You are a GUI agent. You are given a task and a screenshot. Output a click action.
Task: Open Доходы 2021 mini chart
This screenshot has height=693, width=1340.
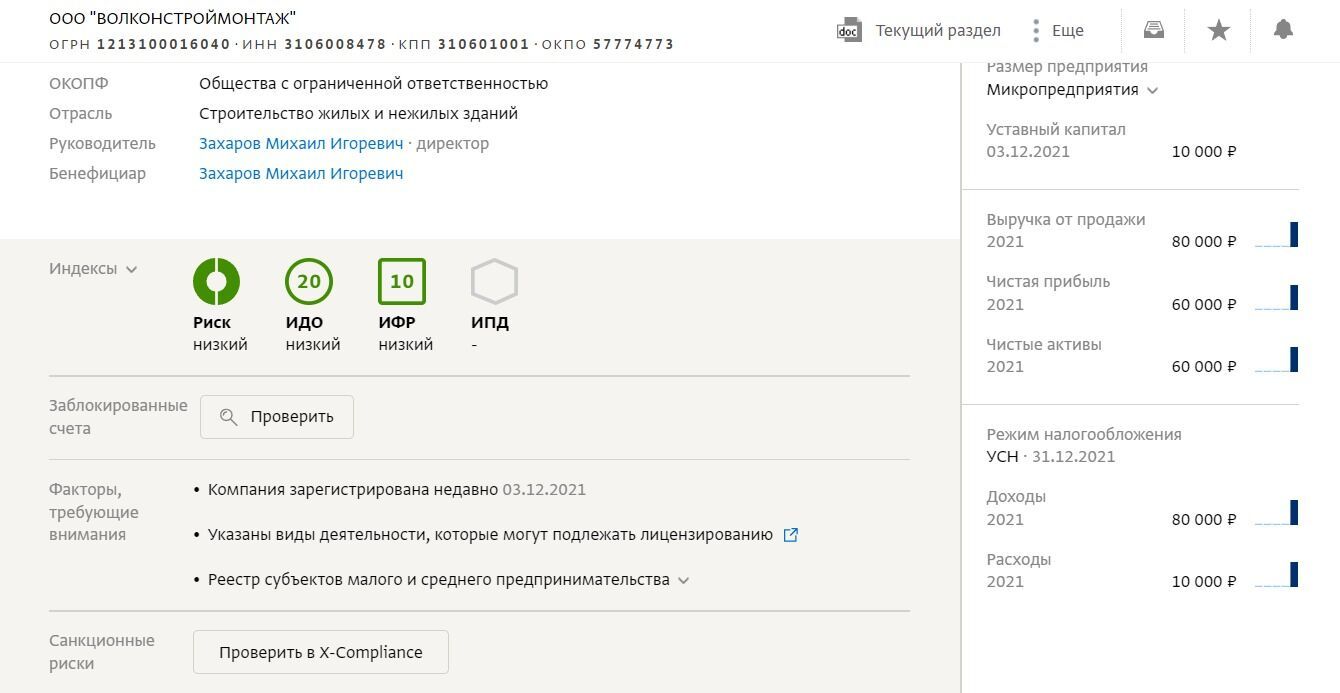point(1276,512)
